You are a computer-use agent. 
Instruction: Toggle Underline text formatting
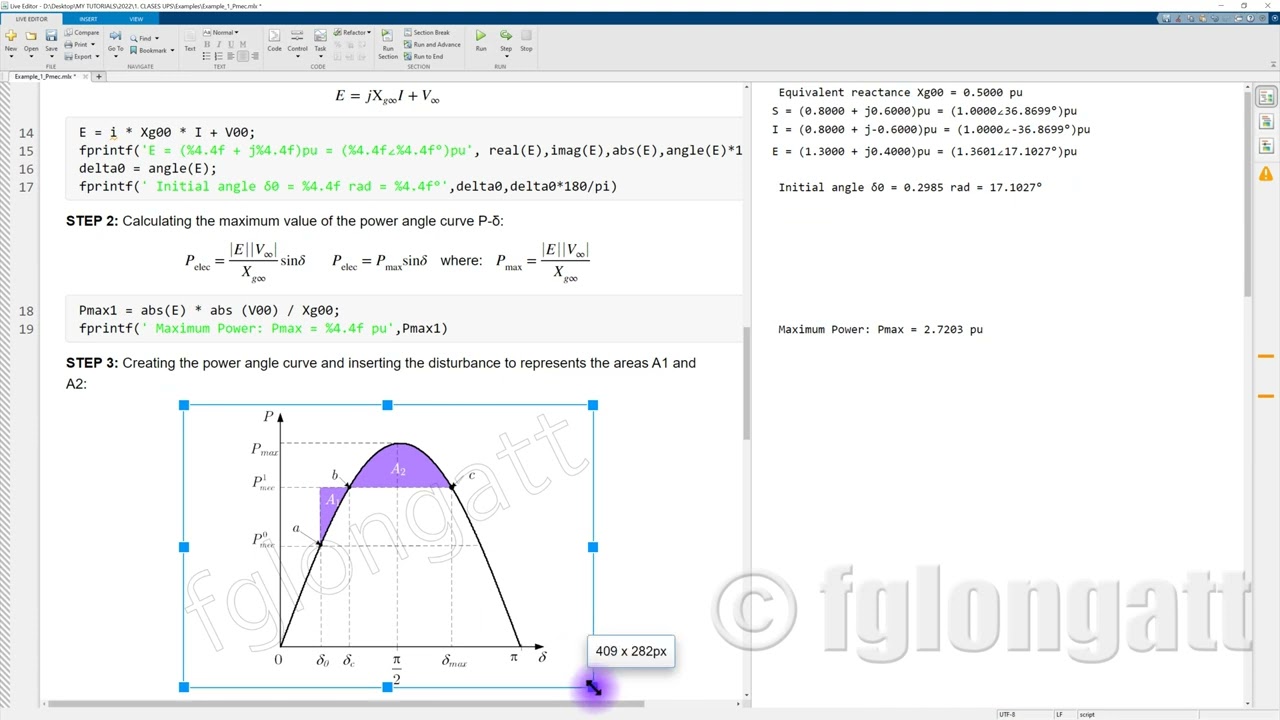click(x=230, y=44)
